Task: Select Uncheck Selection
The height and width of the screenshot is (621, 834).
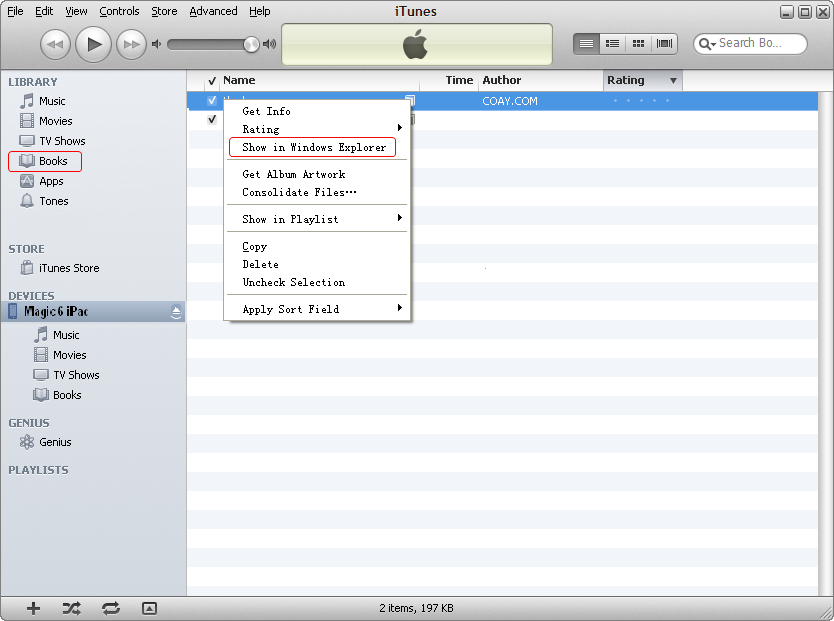Action: (x=317, y=282)
